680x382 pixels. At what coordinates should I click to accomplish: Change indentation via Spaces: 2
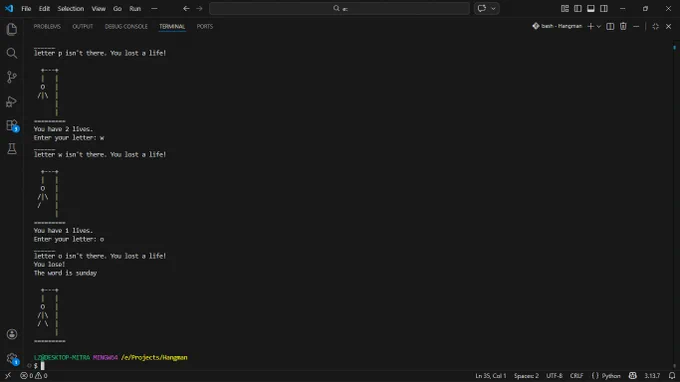(x=526, y=376)
